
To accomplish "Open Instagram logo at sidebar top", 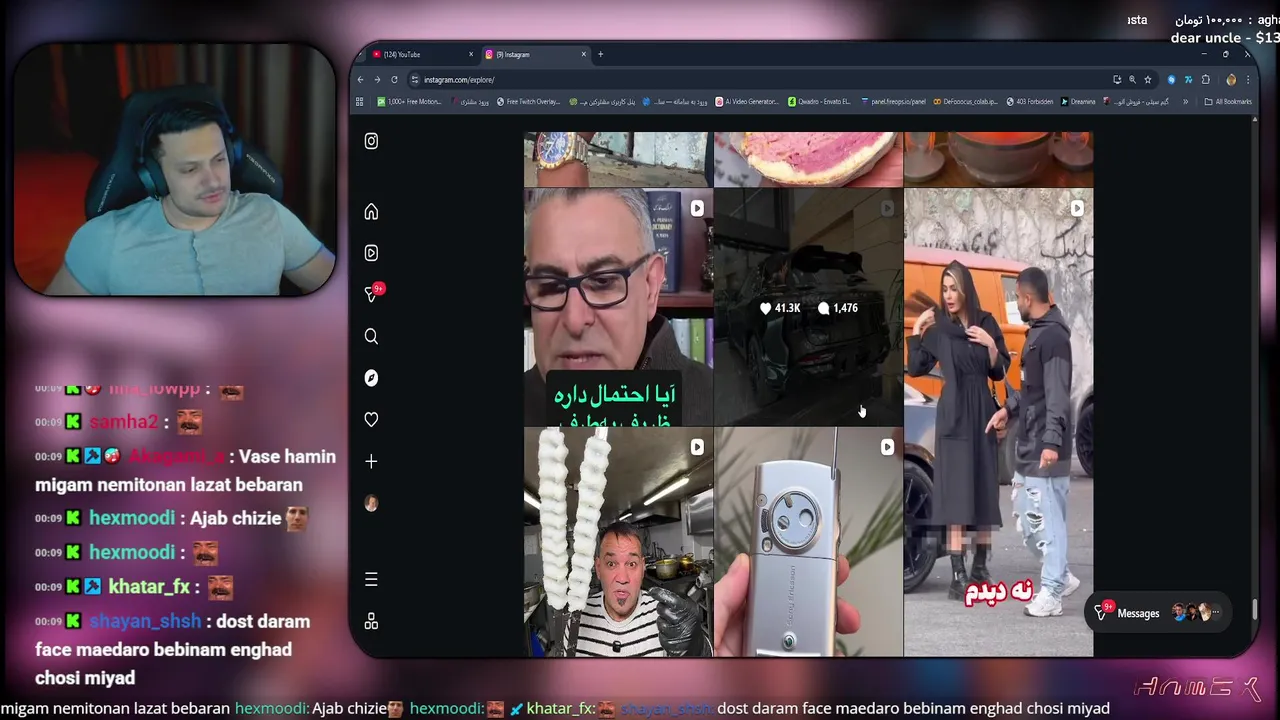I will (371, 141).
